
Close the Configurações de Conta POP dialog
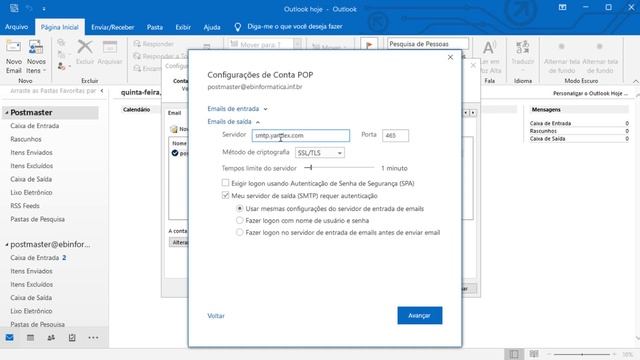[x=450, y=57]
